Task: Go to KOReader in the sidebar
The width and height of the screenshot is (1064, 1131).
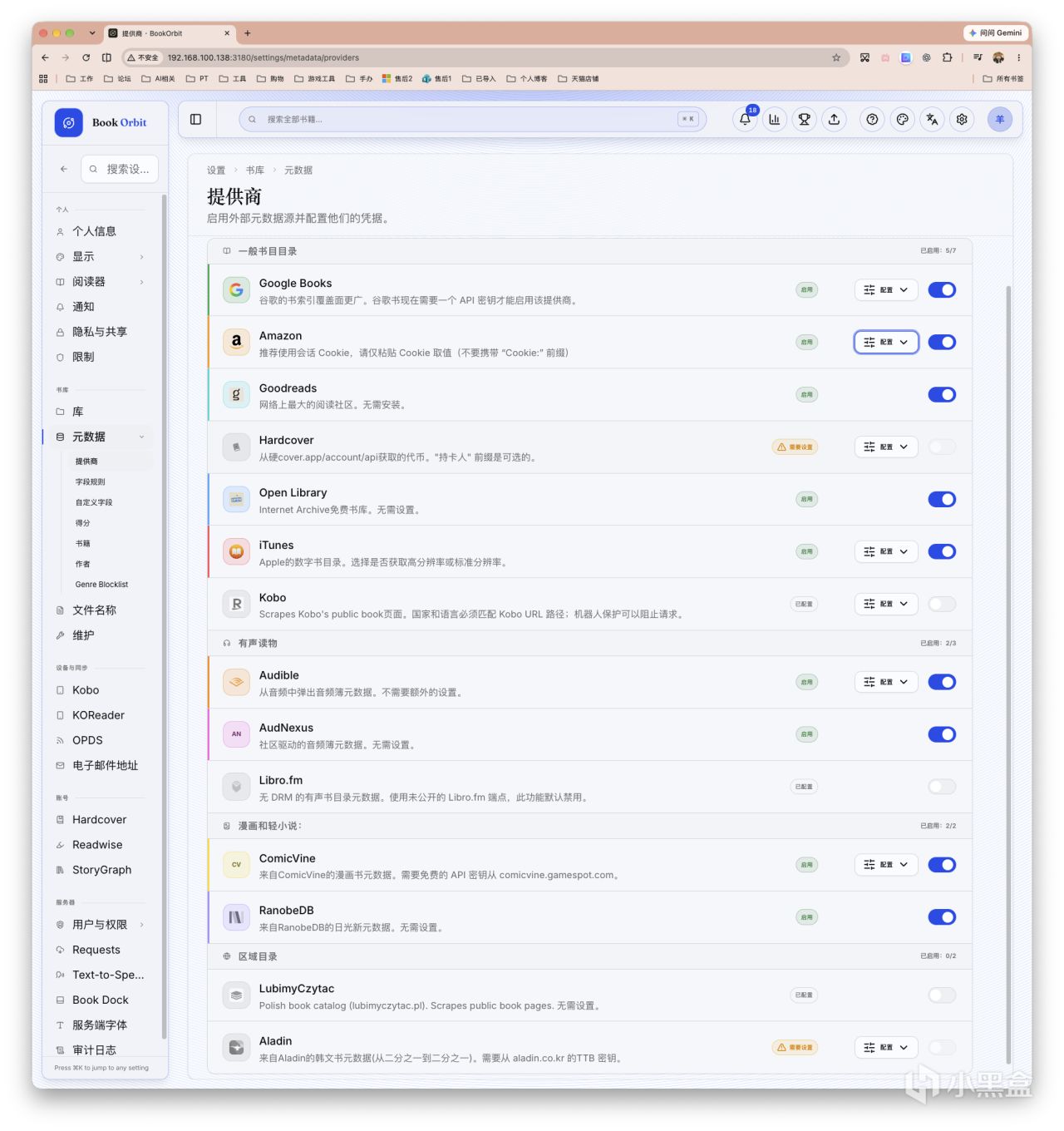Action: (x=98, y=715)
